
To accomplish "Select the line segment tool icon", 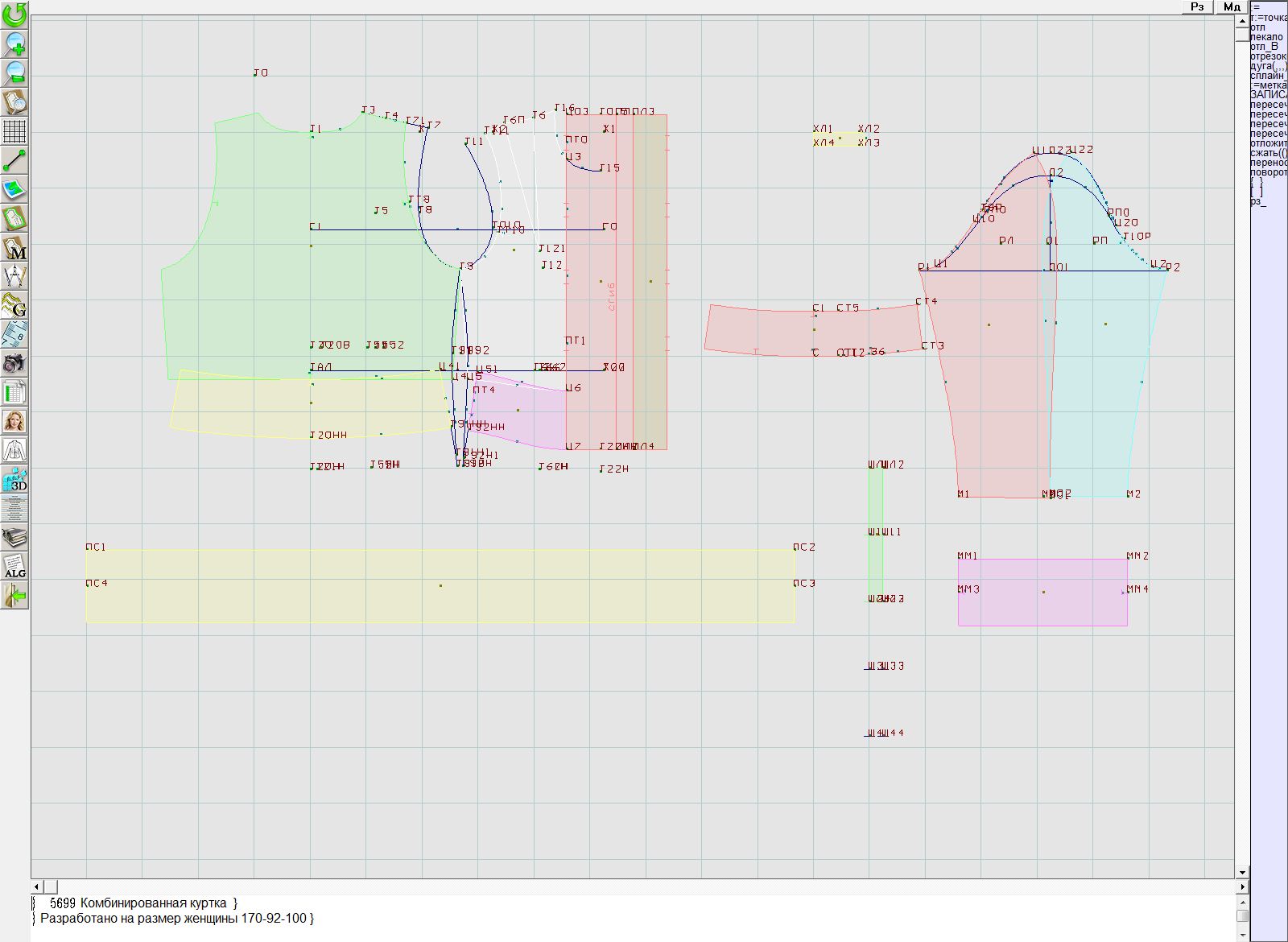I will (14, 160).
